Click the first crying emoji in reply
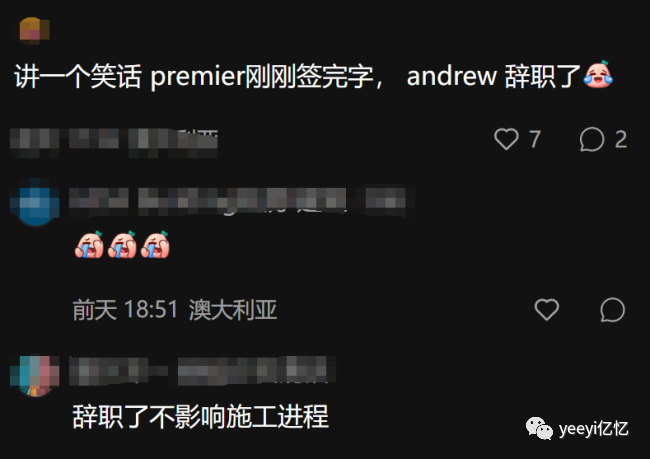 (x=89, y=245)
